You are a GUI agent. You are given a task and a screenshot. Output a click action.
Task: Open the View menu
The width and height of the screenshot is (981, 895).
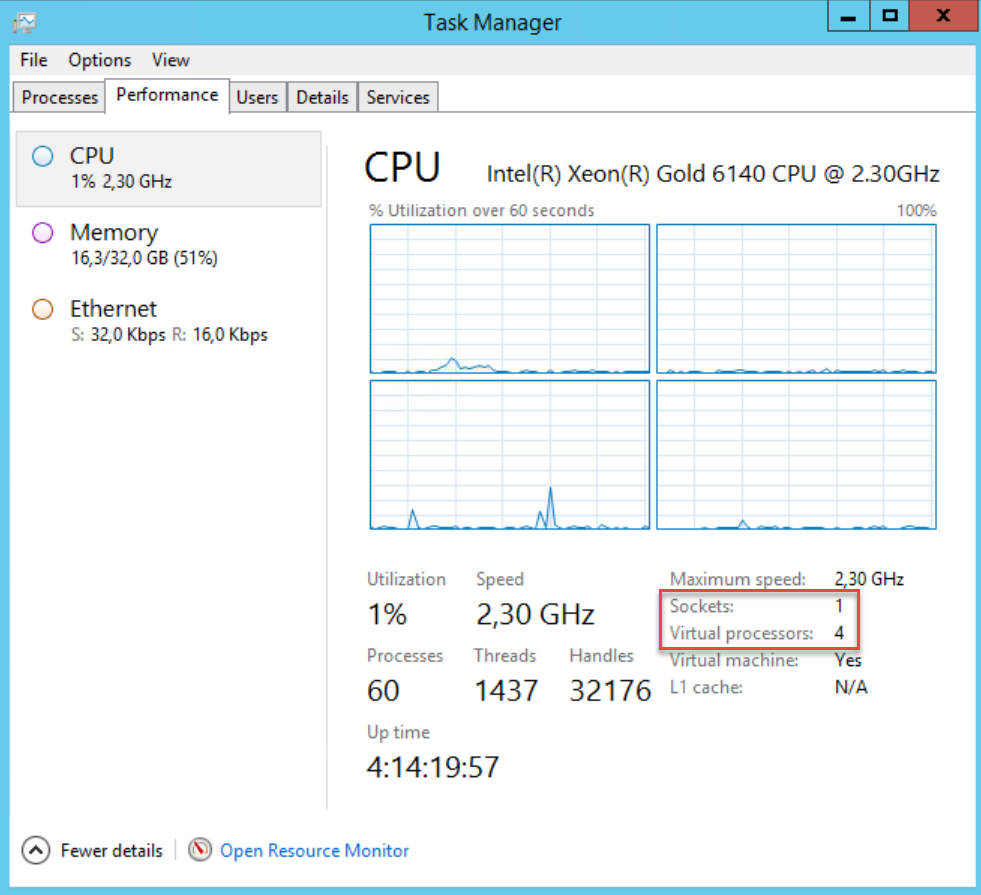[170, 60]
